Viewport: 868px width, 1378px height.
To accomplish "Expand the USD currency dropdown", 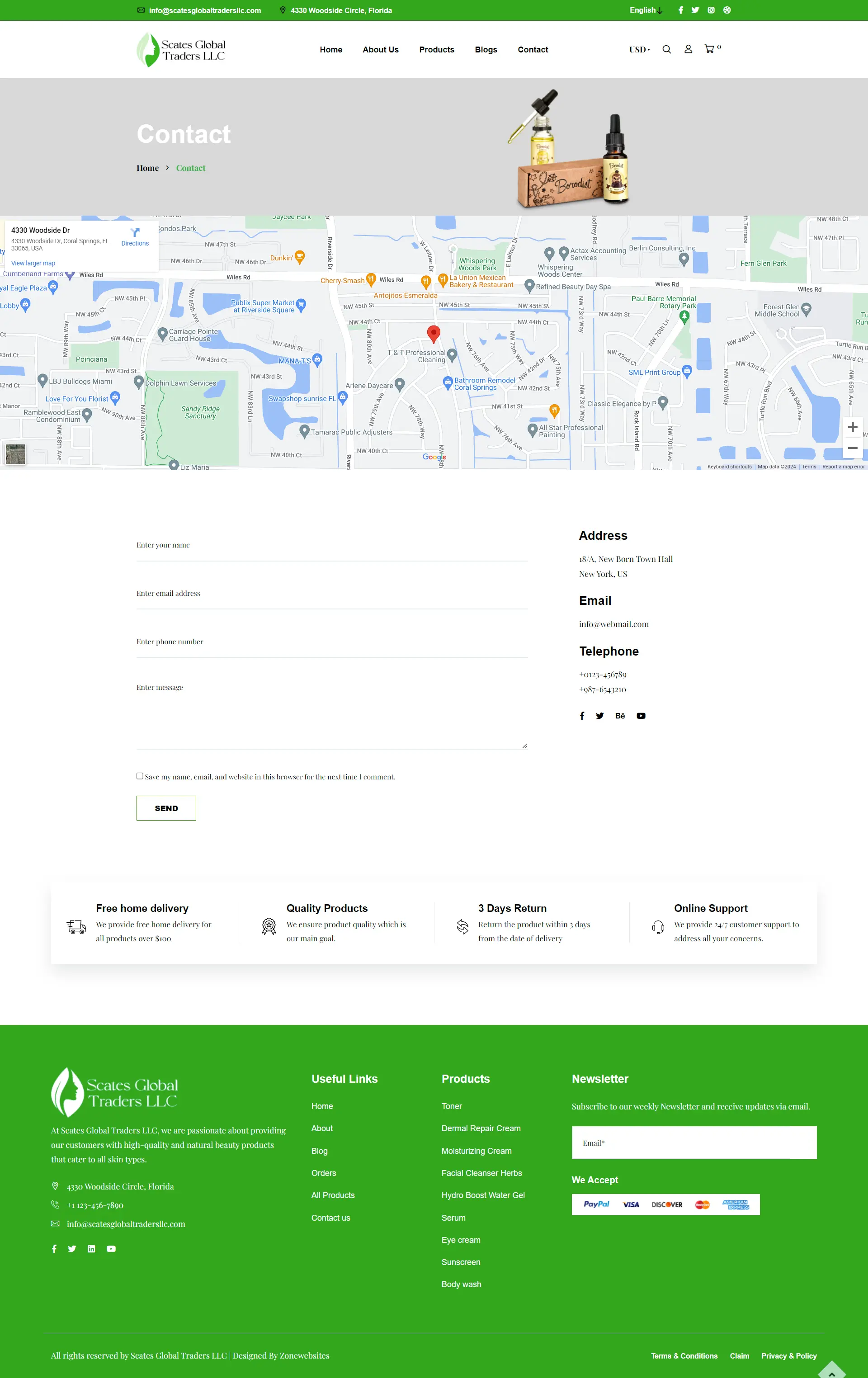I will click(x=639, y=50).
